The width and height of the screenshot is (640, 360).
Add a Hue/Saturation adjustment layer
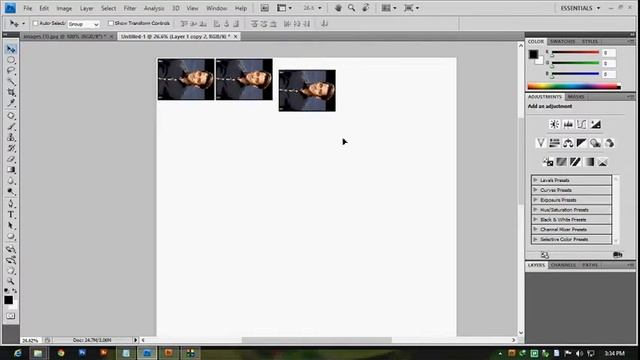(554, 143)
